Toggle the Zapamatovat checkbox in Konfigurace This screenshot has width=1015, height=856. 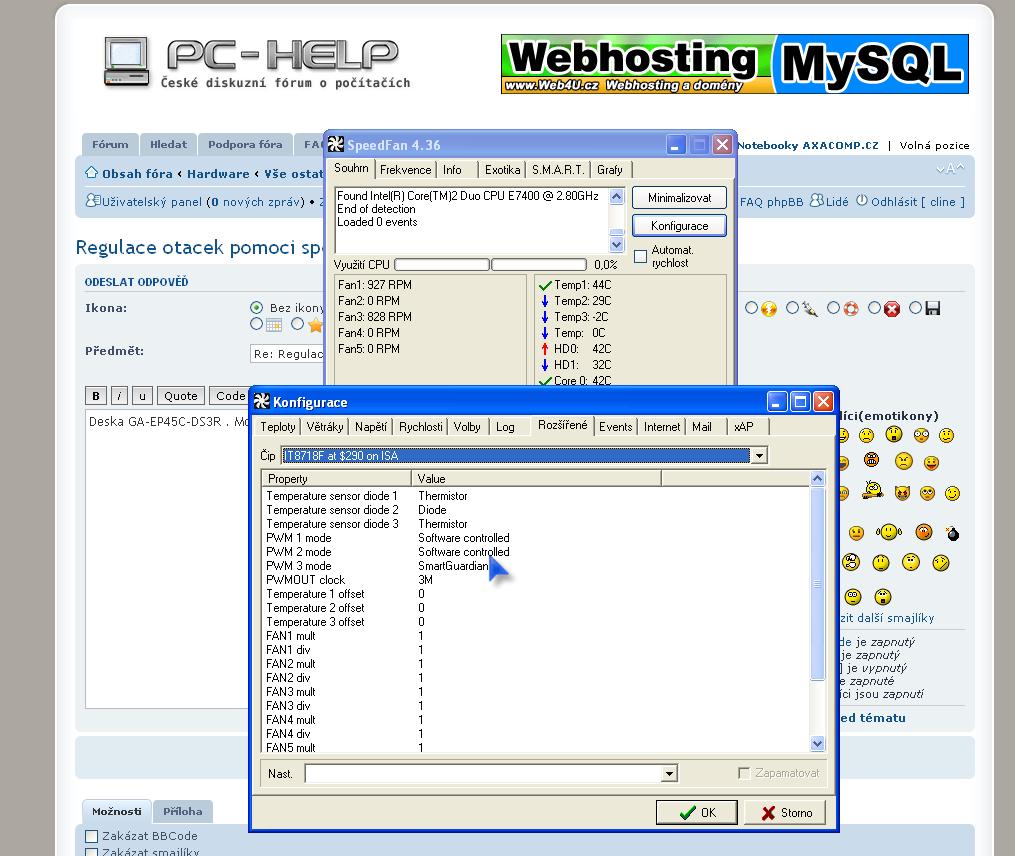pyautogui.click(x=744, y=773)
